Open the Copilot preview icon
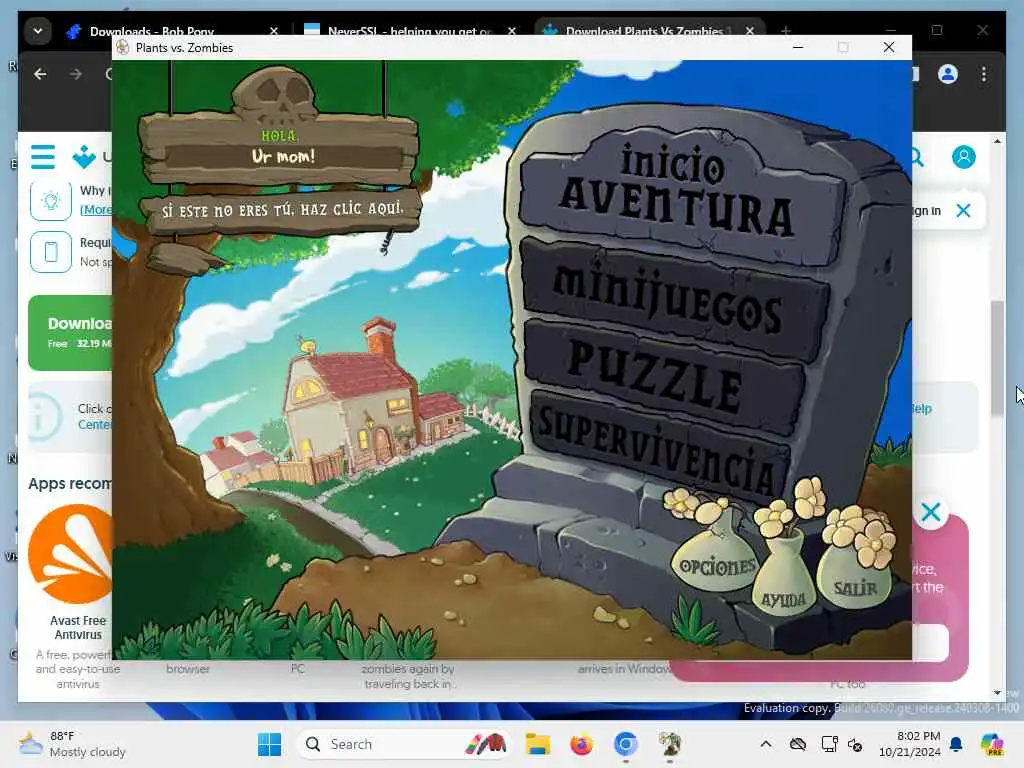The width and height of the screenshot is (1024, 768). [992, 744]
